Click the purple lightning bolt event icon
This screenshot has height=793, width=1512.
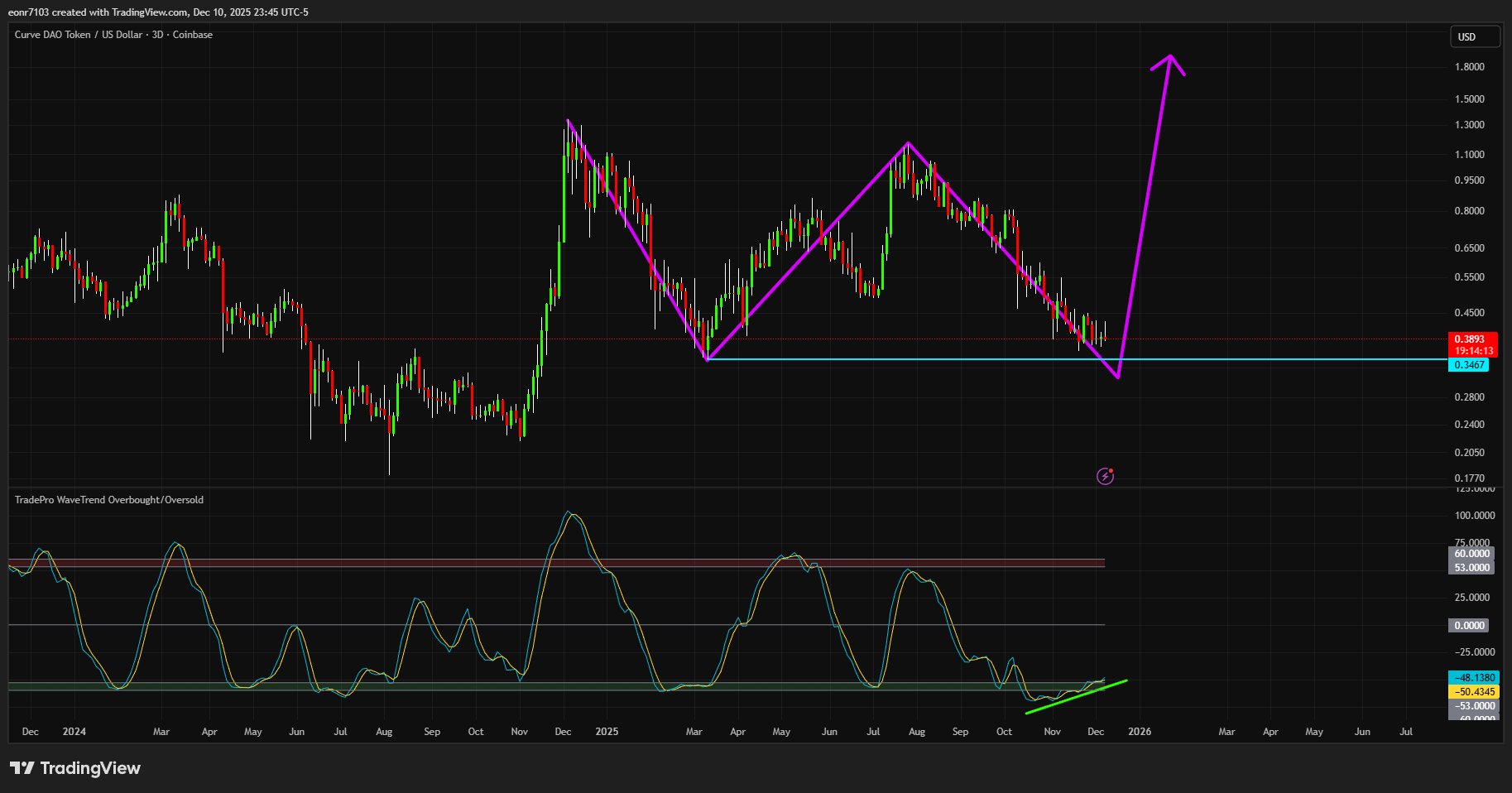(x=1105, y=476)
